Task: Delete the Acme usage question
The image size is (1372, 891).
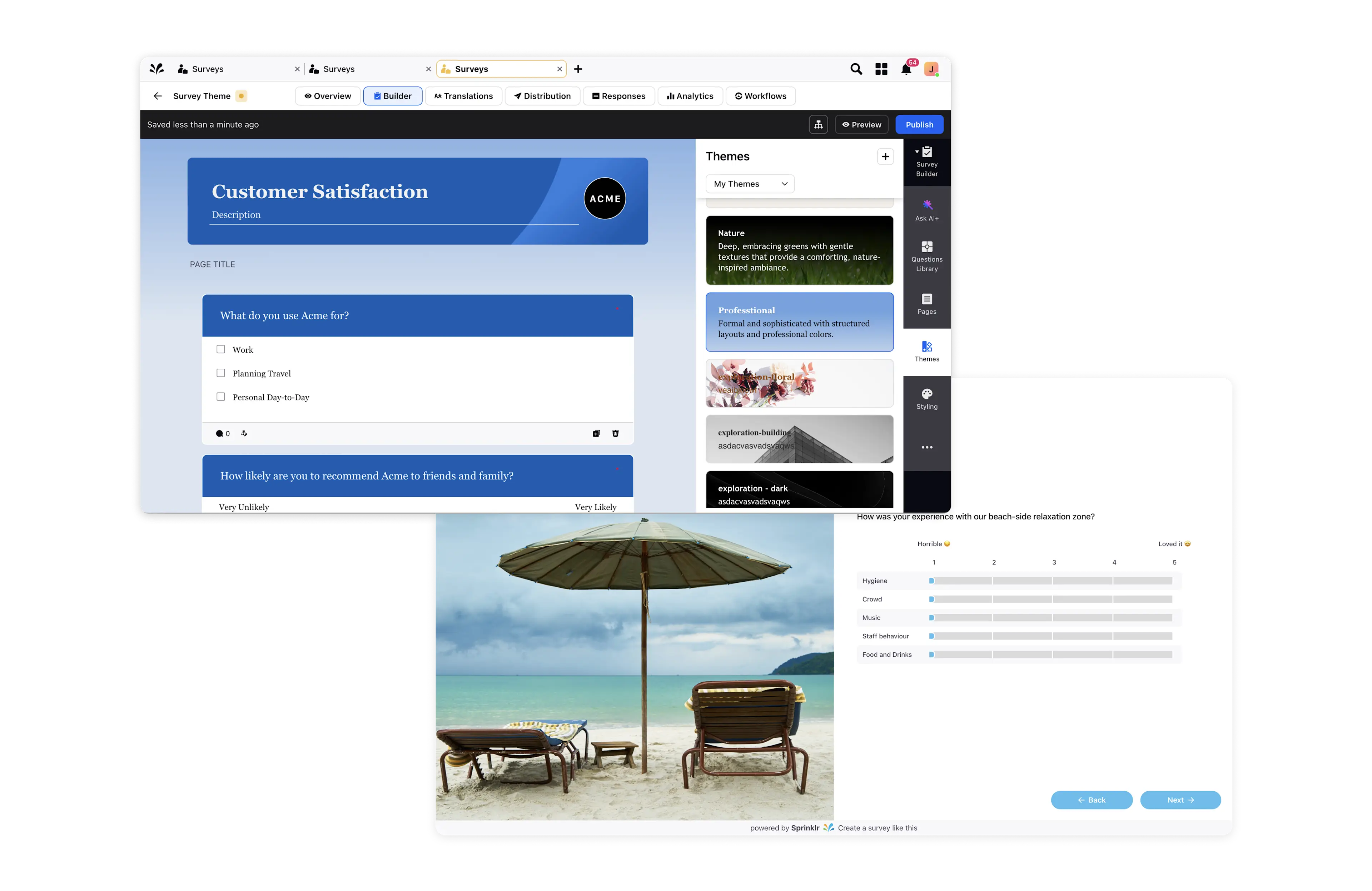Action: [x=615, y=433]
